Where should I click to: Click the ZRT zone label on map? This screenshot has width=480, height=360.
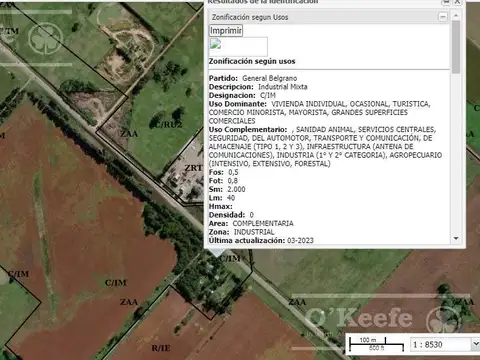tap(193, 168)
